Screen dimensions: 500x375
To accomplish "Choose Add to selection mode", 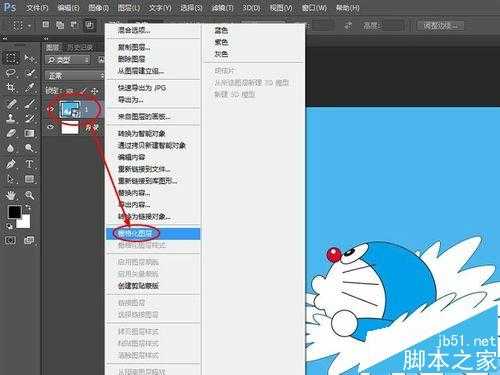I will tap(60, 25).
